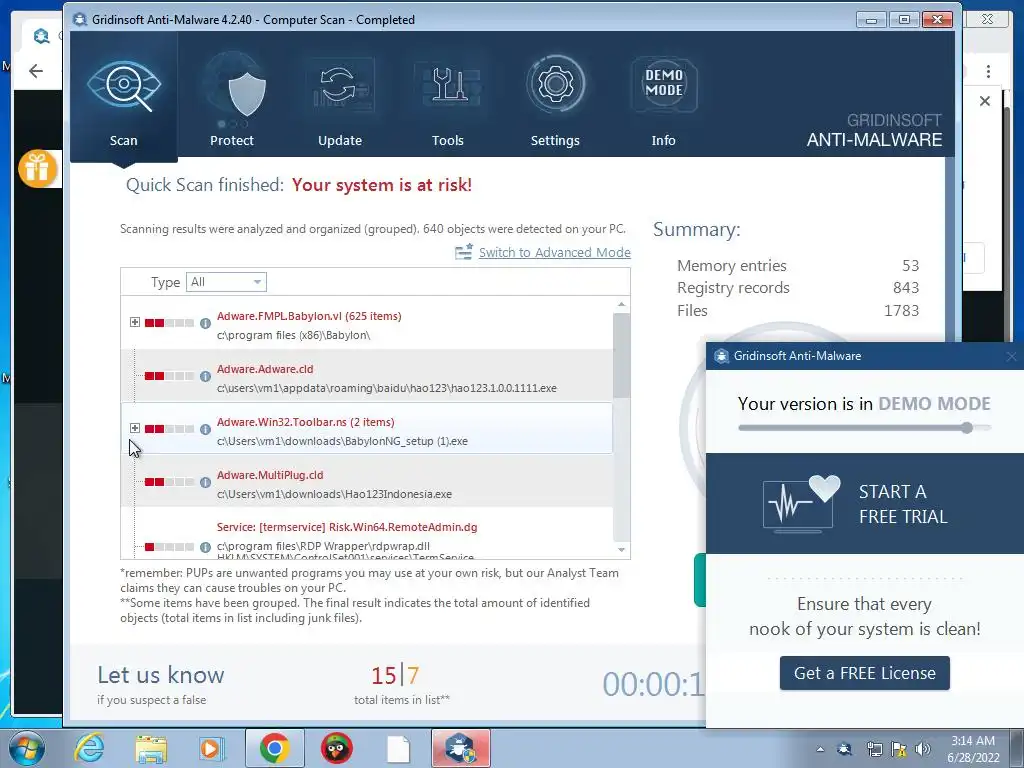Viewport: 1024px width, 768px height.
Task: Open the Action Center flag icon
Action: coord(899,749)
